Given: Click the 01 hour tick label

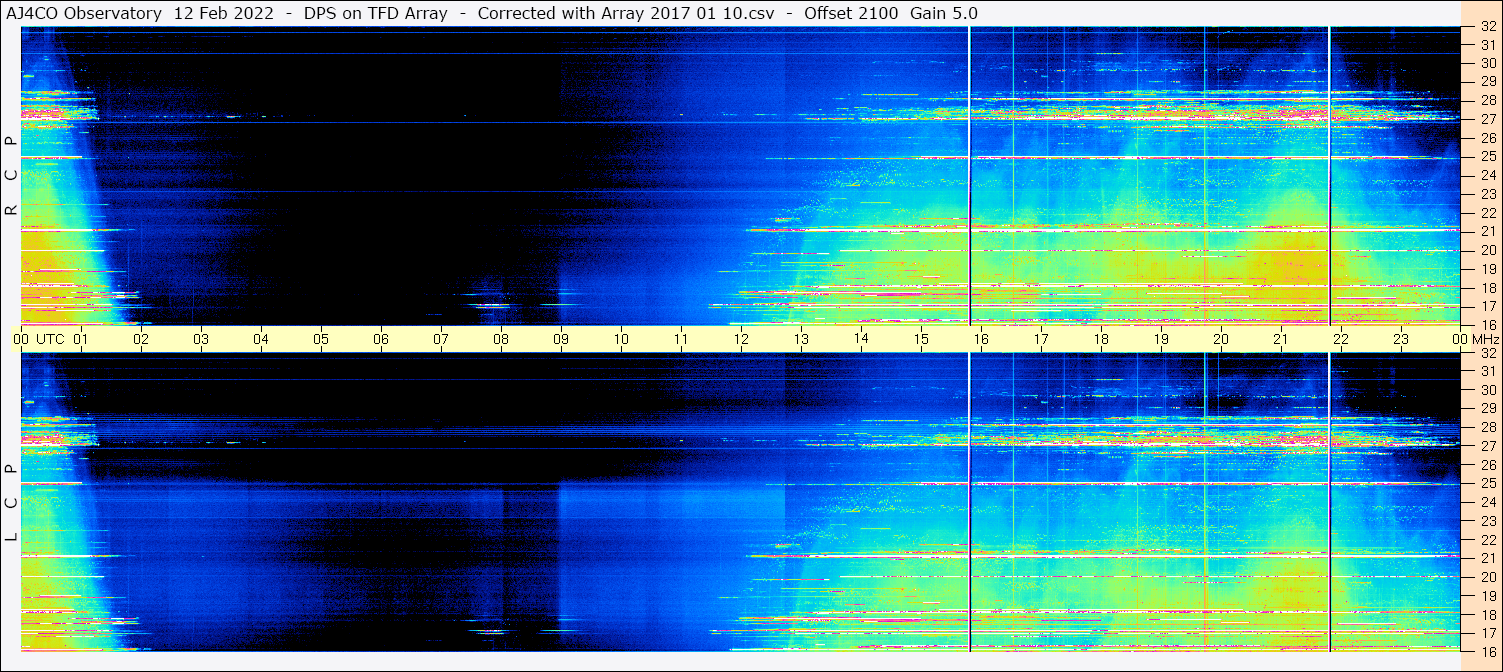Looking at the screenshot, I should pos(81,339).
